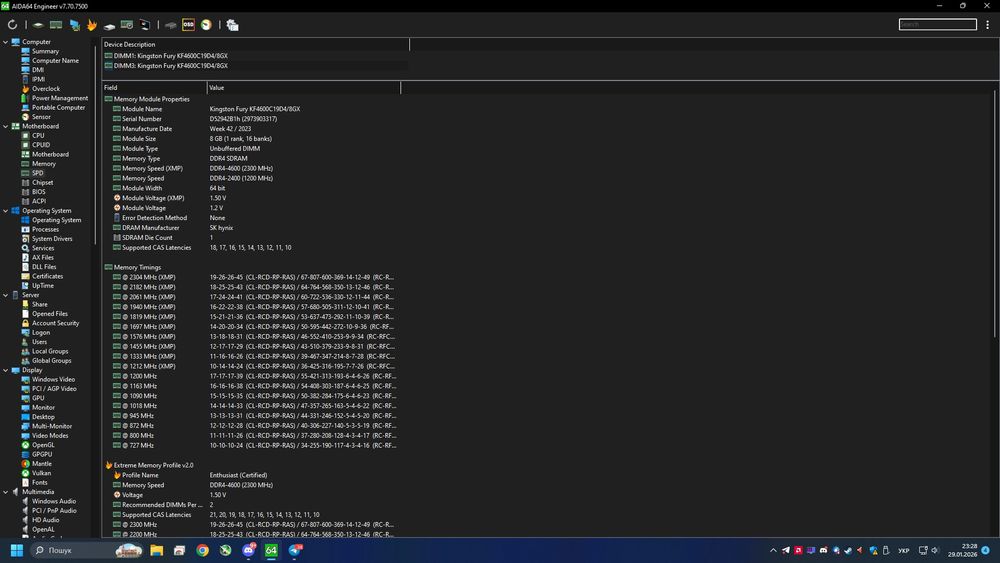
Task: Open Telegram from the taskbar
Action: [x=295, y=550]
